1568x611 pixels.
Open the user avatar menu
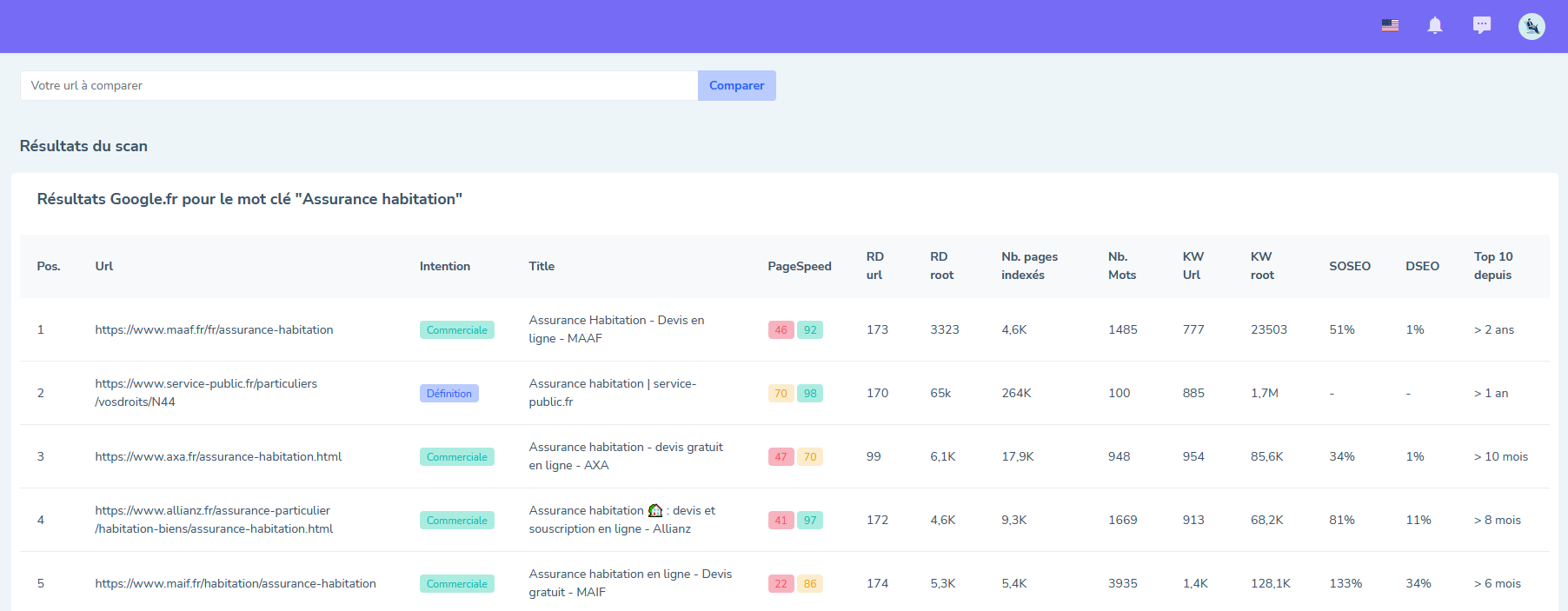1531,26
